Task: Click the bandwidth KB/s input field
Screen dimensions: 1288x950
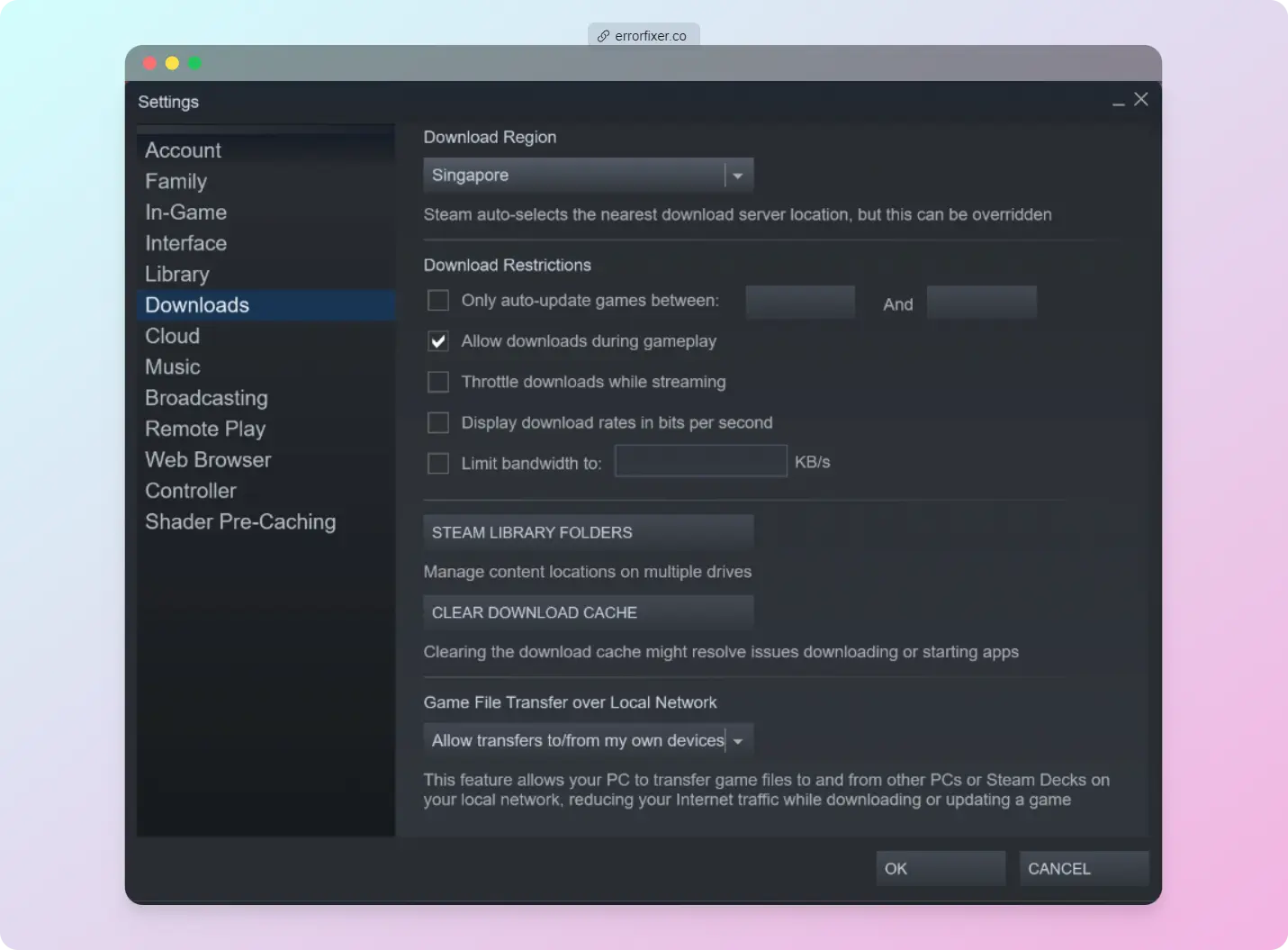Action: [701, 460]
